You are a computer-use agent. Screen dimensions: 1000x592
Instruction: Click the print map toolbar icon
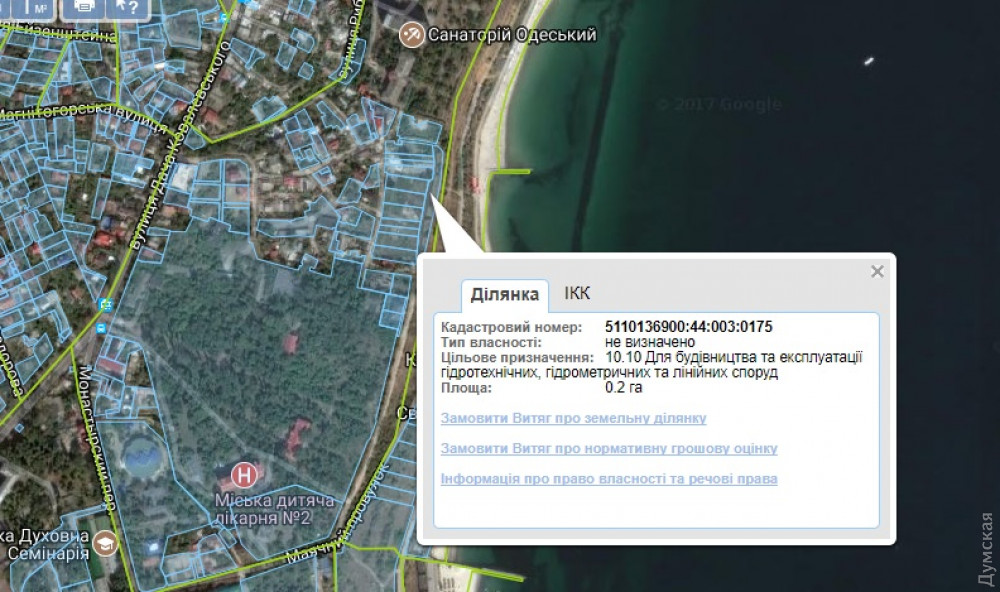[86, 8]
